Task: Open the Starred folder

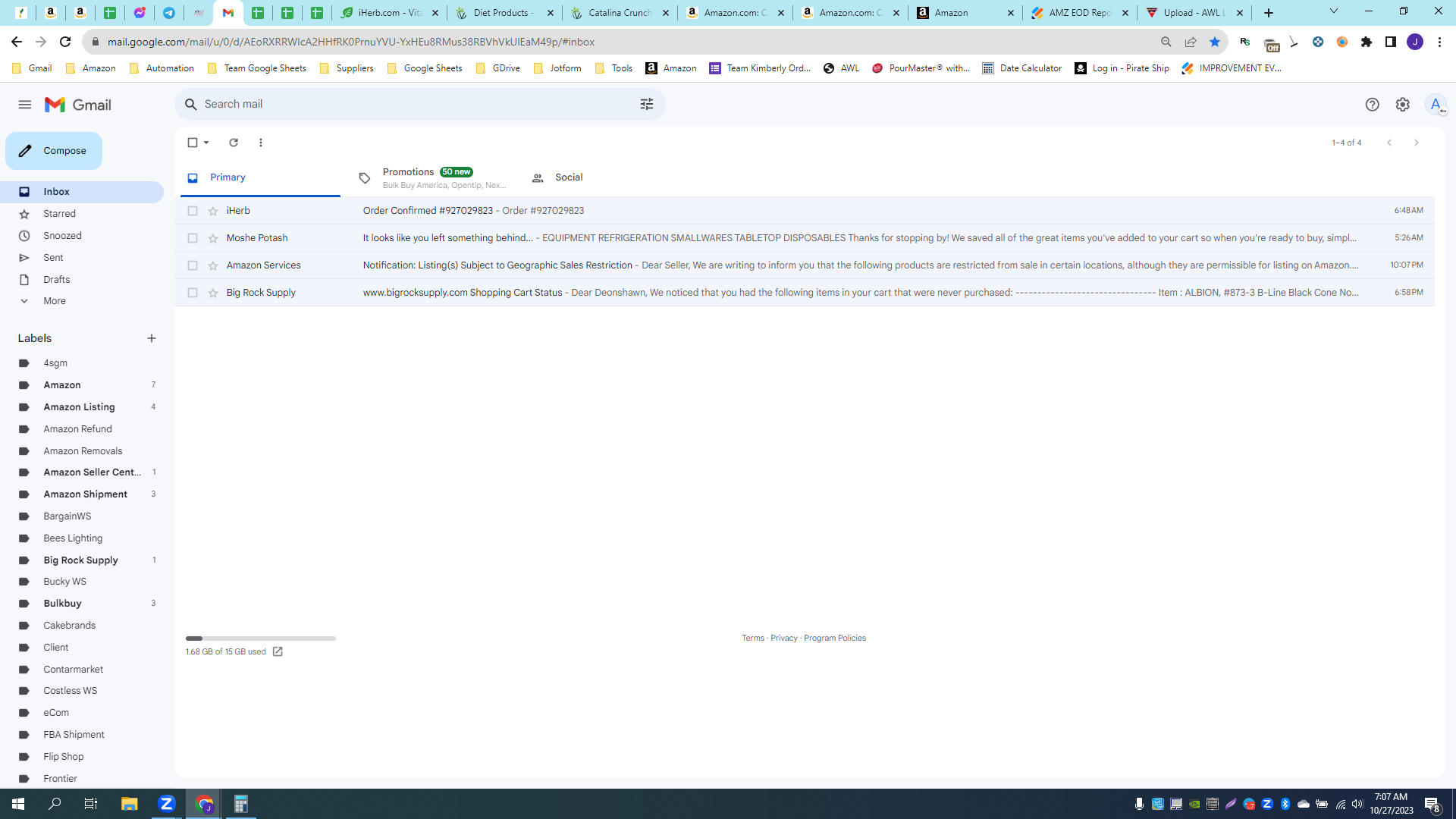Action: coord(59,214)
